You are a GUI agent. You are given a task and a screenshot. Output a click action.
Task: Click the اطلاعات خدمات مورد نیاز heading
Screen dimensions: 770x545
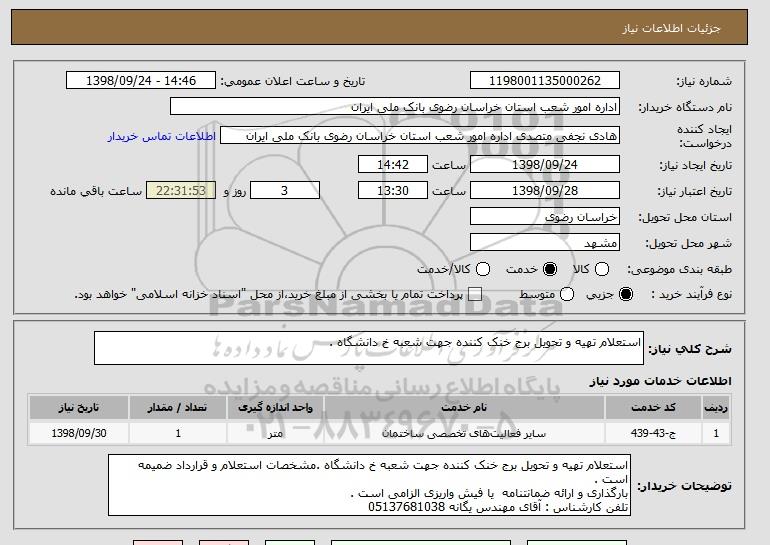click(660, 381)
